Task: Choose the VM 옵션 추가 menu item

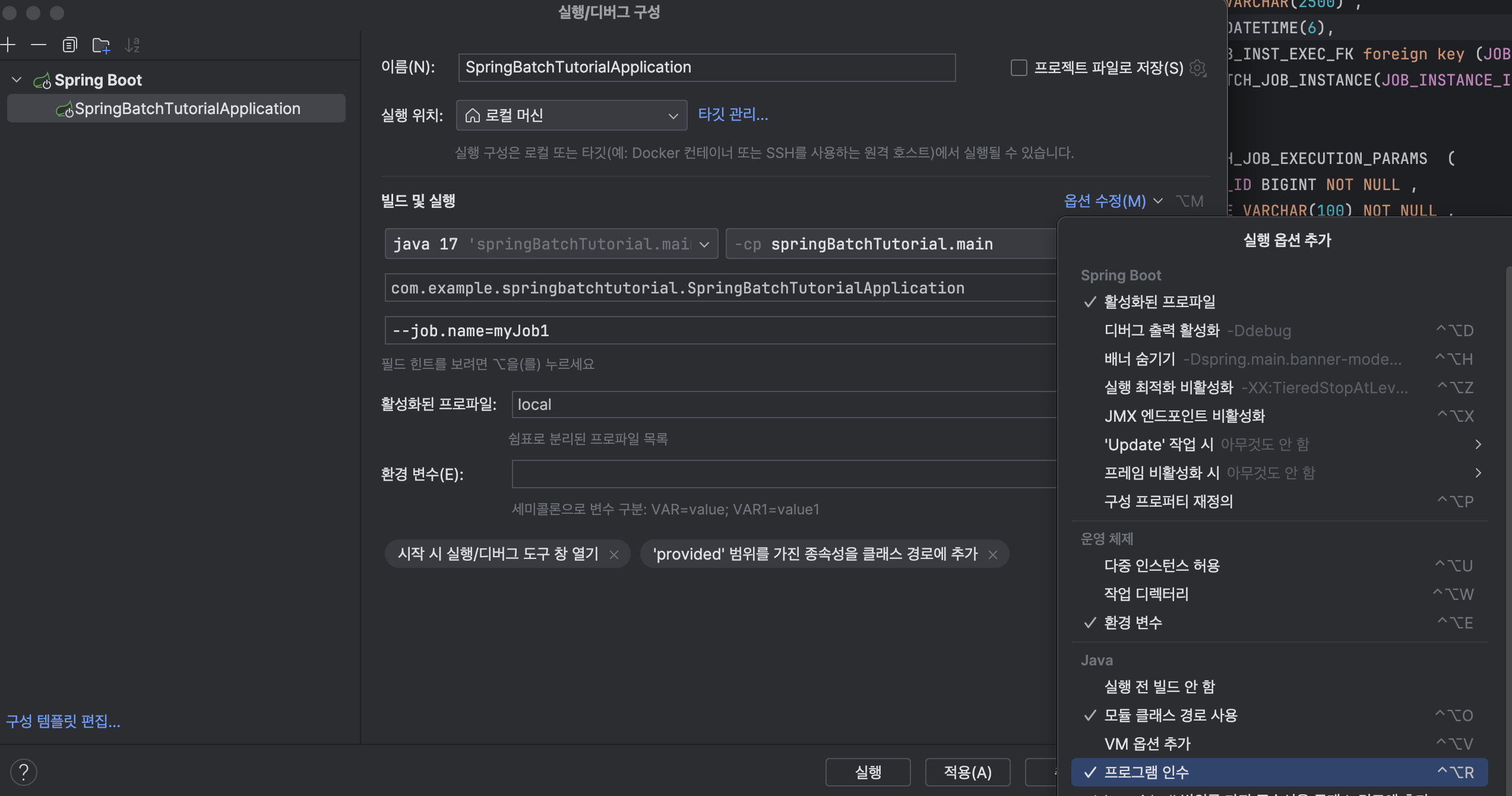Action: (x=1147, y=744)
